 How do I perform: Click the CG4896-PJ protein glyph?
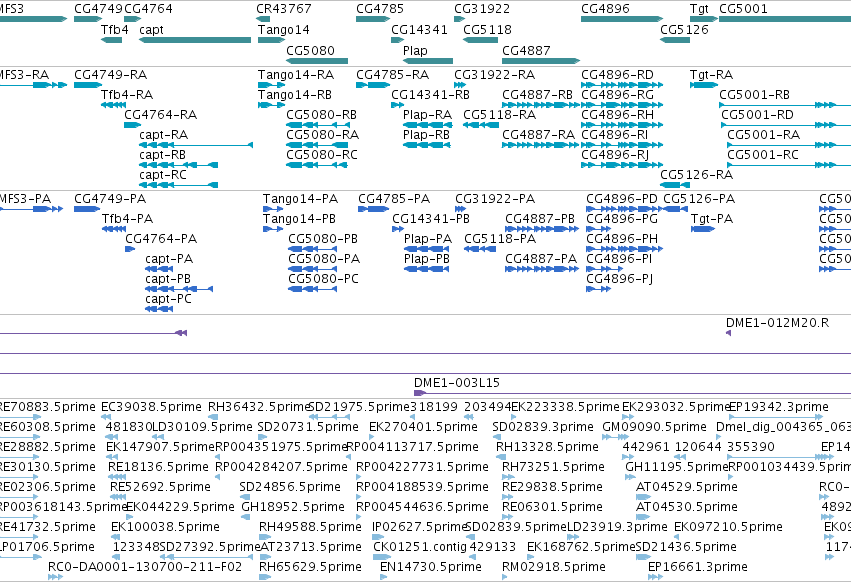[599, 289]
